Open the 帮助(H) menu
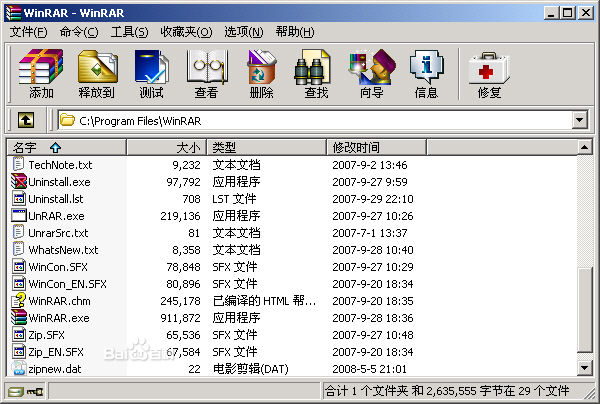 [x=295, y=32]
